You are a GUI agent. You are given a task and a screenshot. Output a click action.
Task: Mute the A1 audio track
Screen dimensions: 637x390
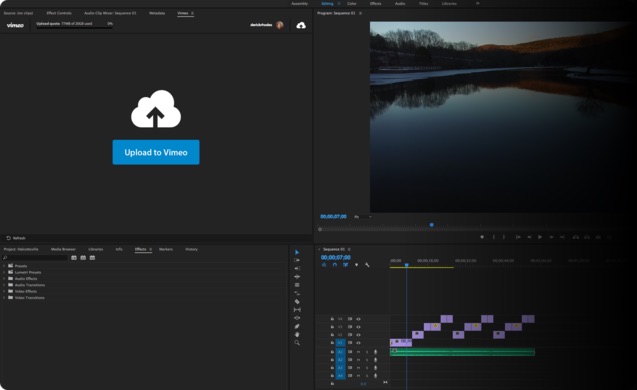(358, 352)
